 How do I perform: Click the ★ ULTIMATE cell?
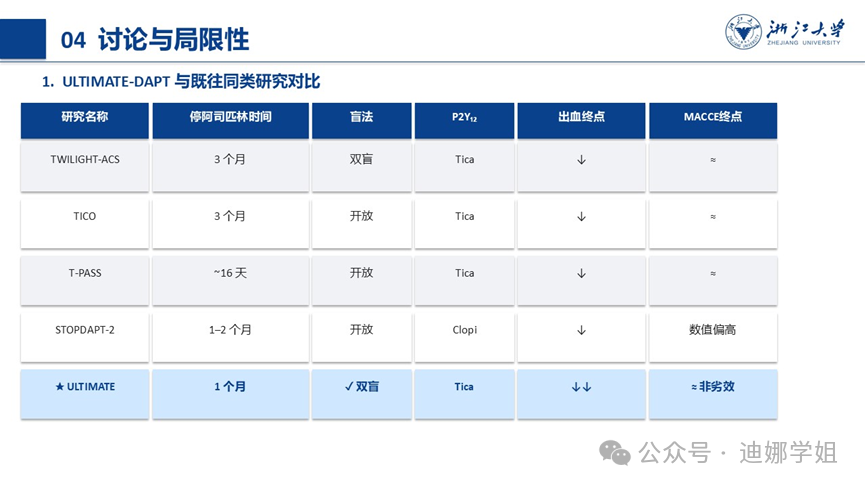[85, 394]
